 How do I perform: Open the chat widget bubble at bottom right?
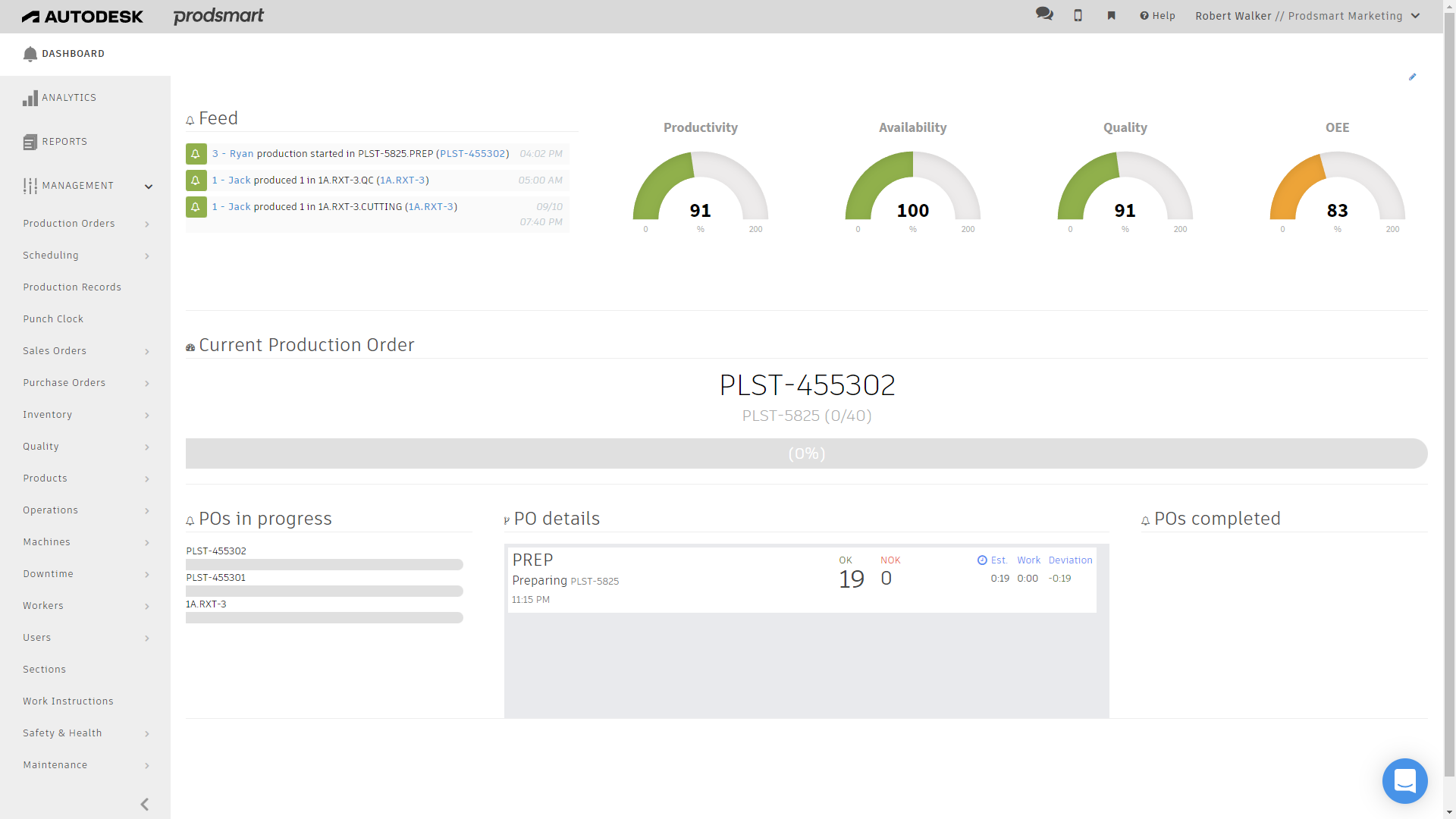pos(1404,780)
